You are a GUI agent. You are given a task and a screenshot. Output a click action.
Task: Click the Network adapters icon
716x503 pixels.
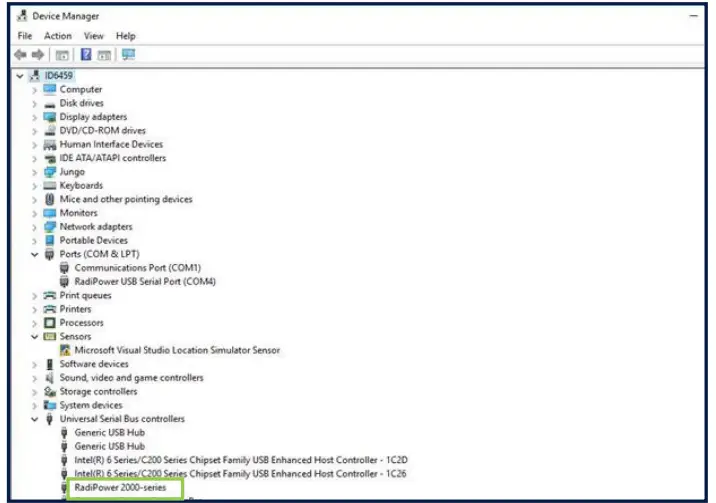(49, 227)
